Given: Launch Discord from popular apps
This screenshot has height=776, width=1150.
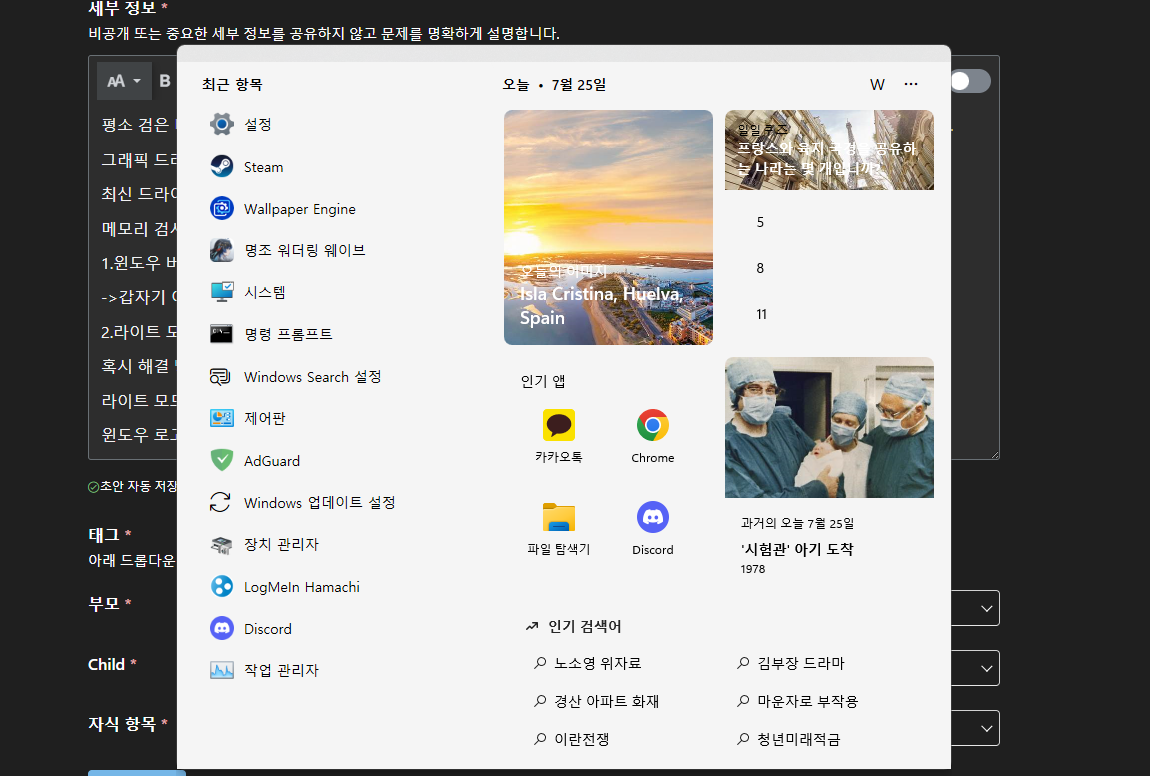Looking at the screenshot, I should pos(653,517).
